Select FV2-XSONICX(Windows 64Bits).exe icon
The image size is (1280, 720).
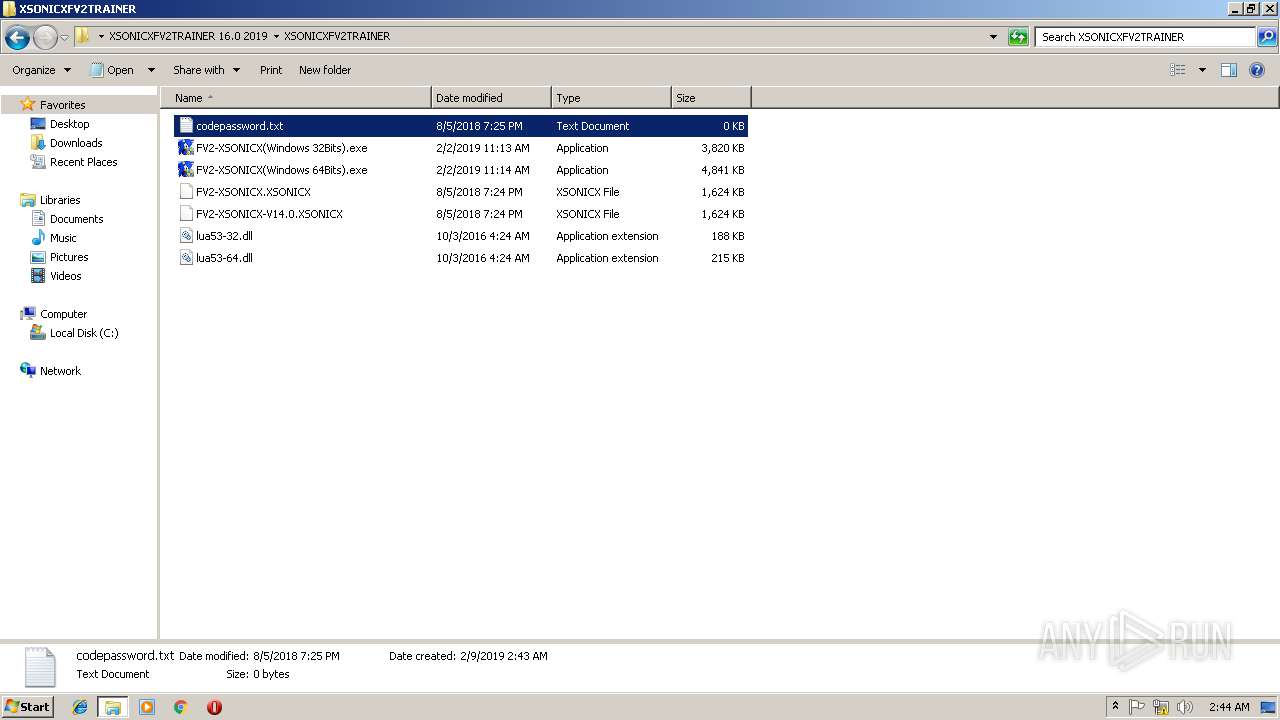185,170
